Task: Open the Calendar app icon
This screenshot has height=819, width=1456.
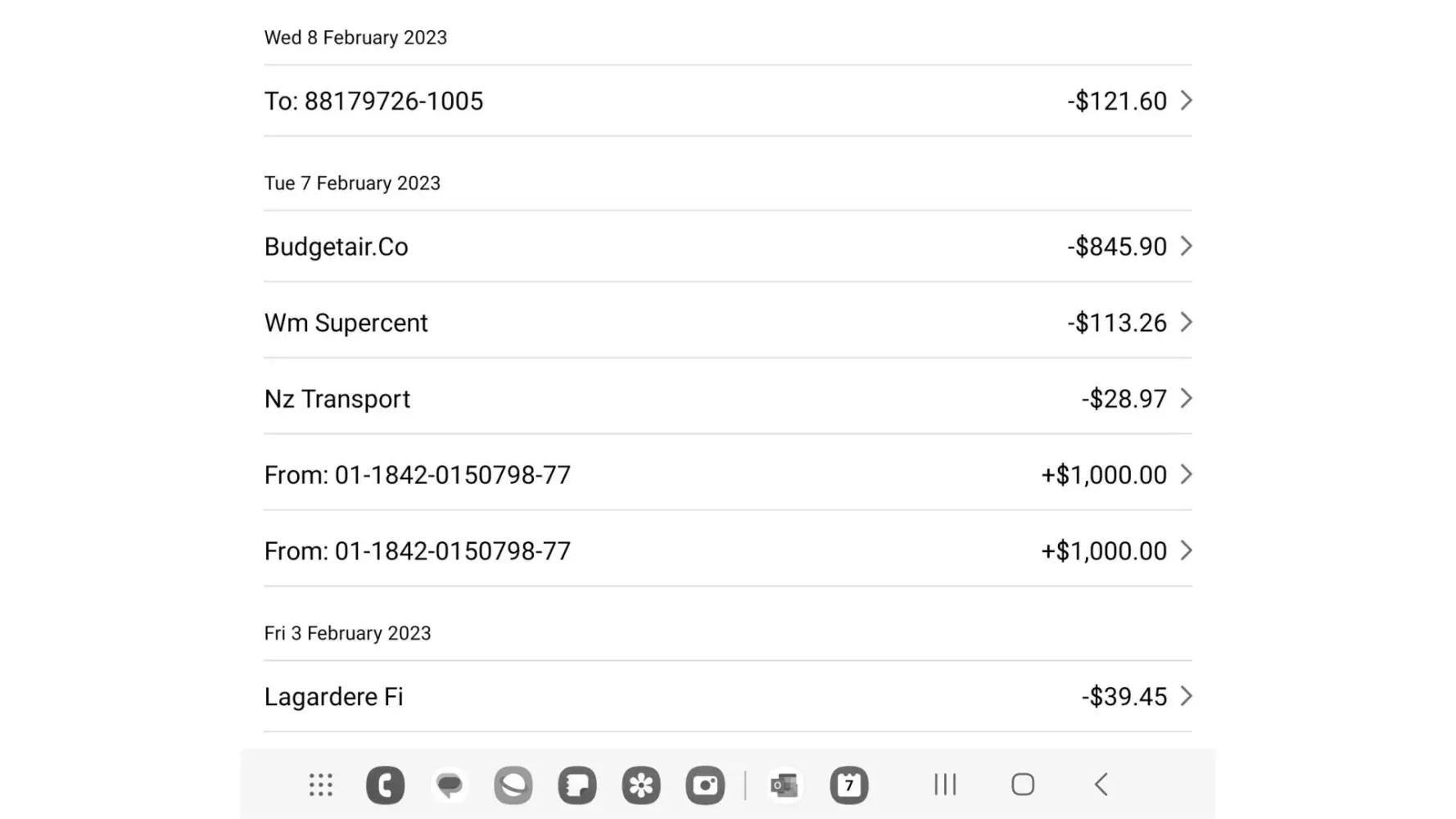Action: (x=849, y=785)
